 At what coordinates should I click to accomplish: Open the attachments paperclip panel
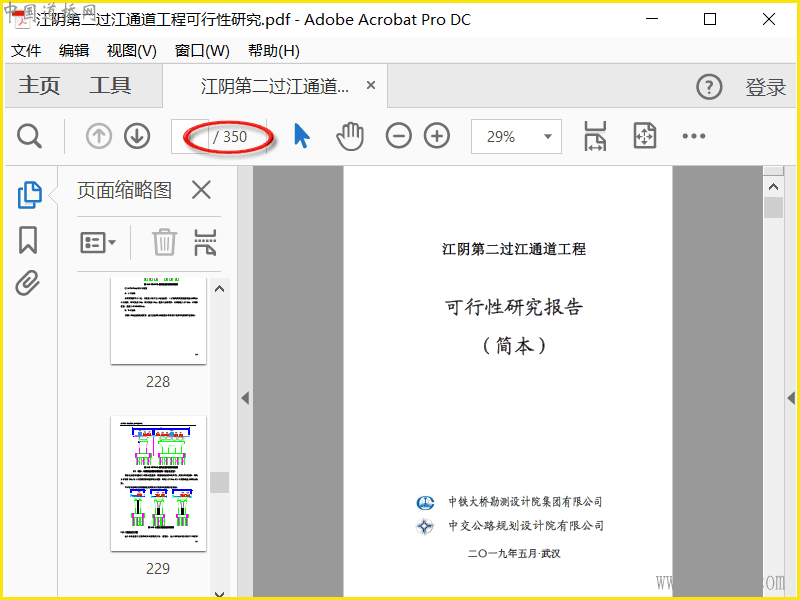click(x=28, y=283)
